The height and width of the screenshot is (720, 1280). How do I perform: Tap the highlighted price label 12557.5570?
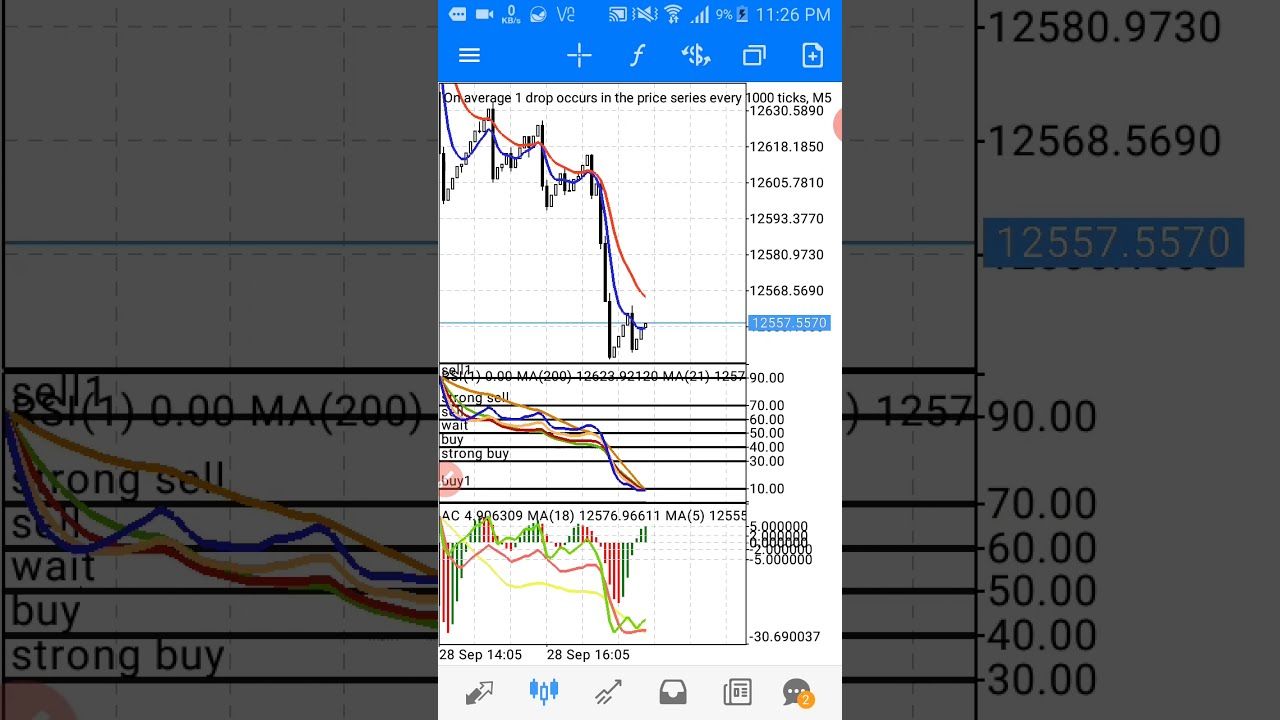click(789, 323)
